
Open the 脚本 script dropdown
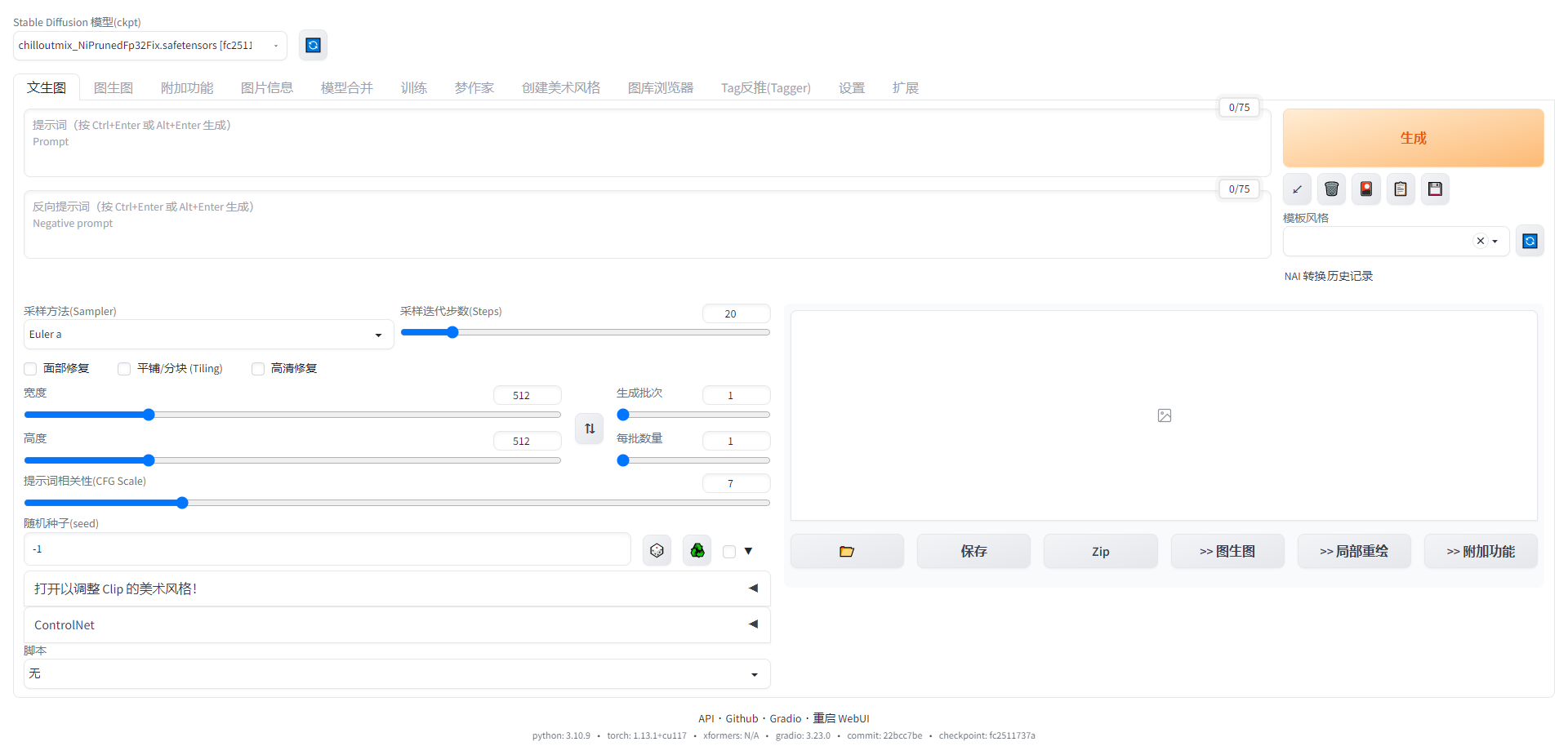[x=397, y=674]
